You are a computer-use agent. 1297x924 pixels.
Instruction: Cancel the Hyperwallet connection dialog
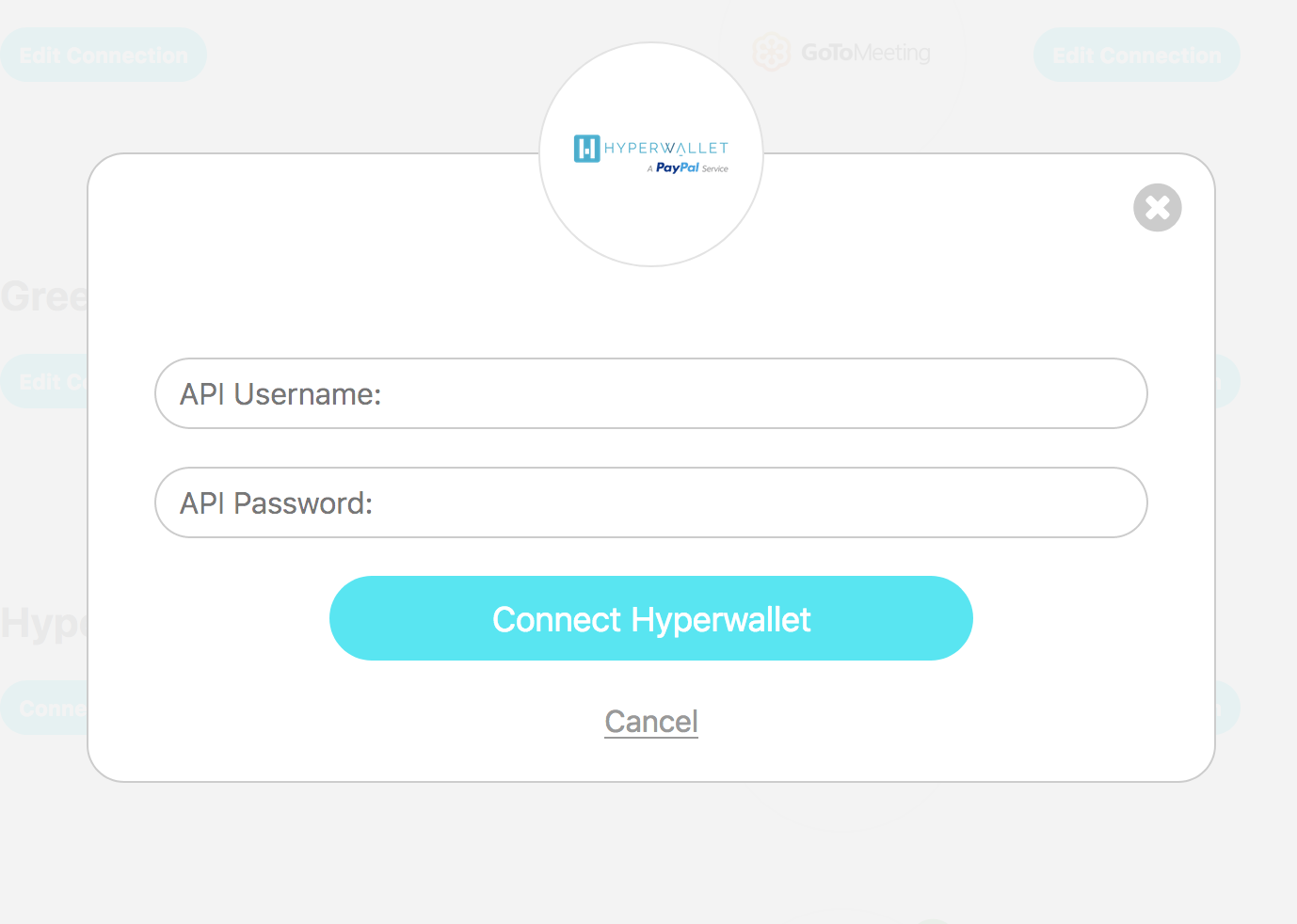pos(650,722)
